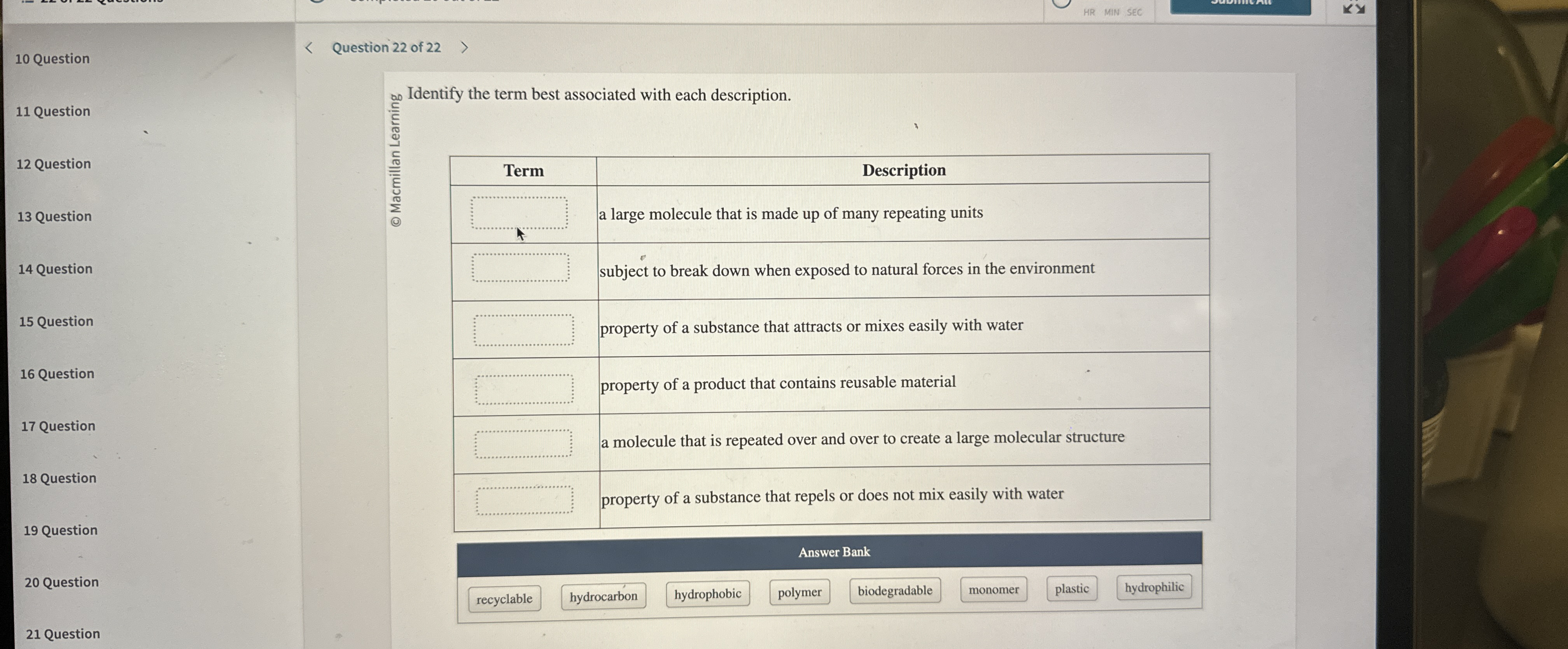Select the 'hydrophilic' answer chip
The image size is (1568, 649).
coord(1153,587)
